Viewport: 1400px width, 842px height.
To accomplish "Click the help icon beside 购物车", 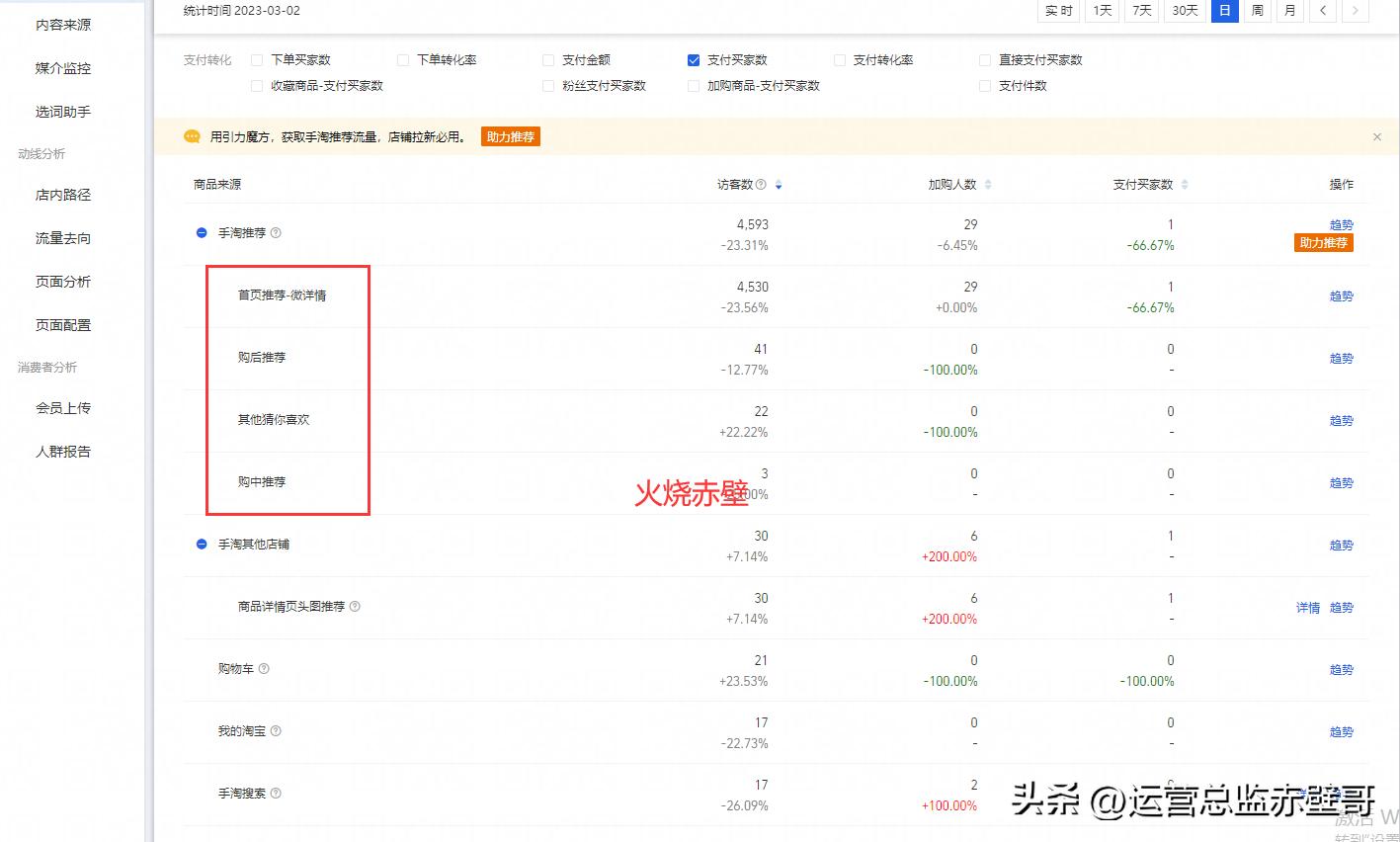I will pos(265,668).
